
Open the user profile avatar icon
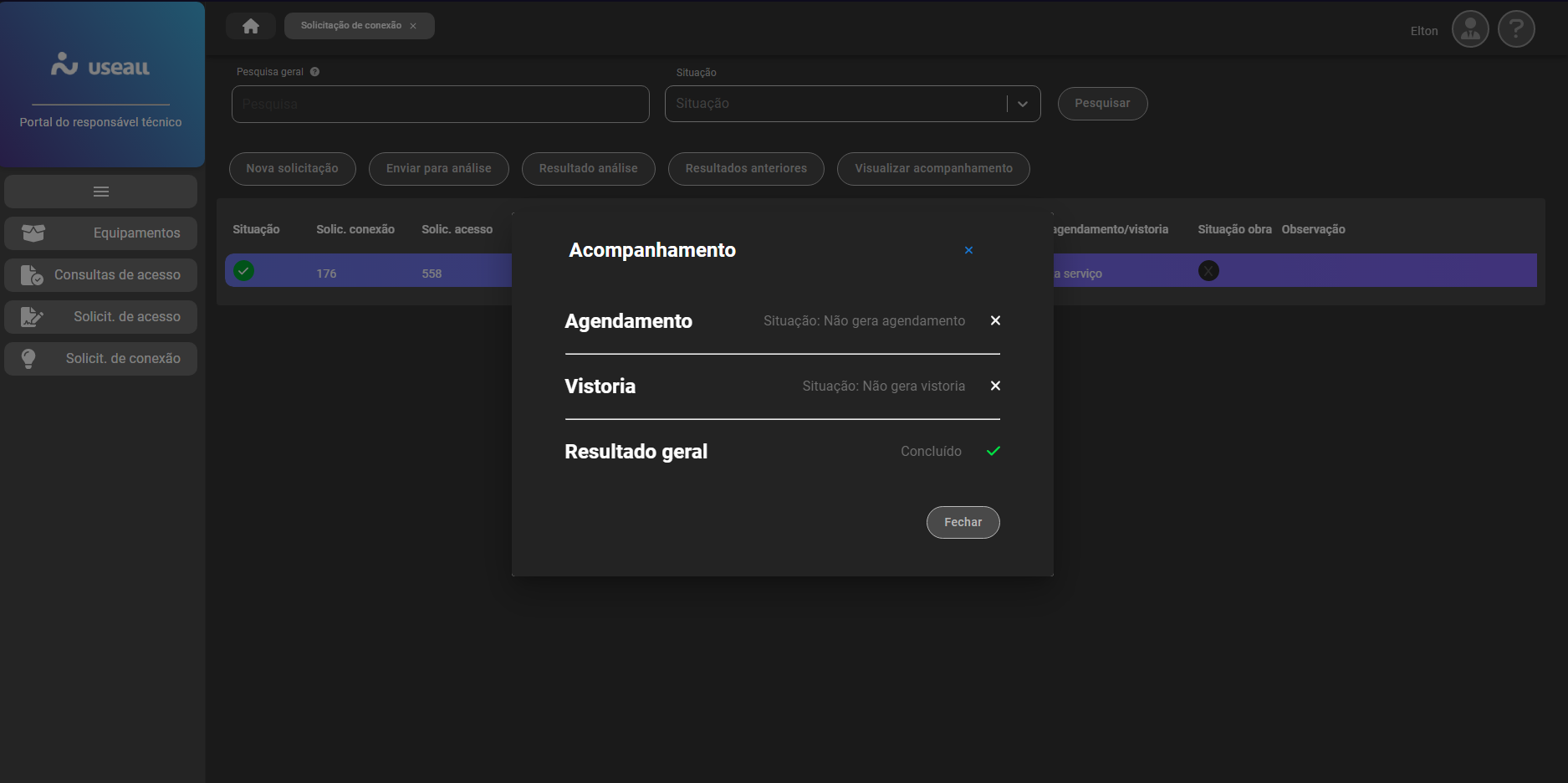(1469, 30)
